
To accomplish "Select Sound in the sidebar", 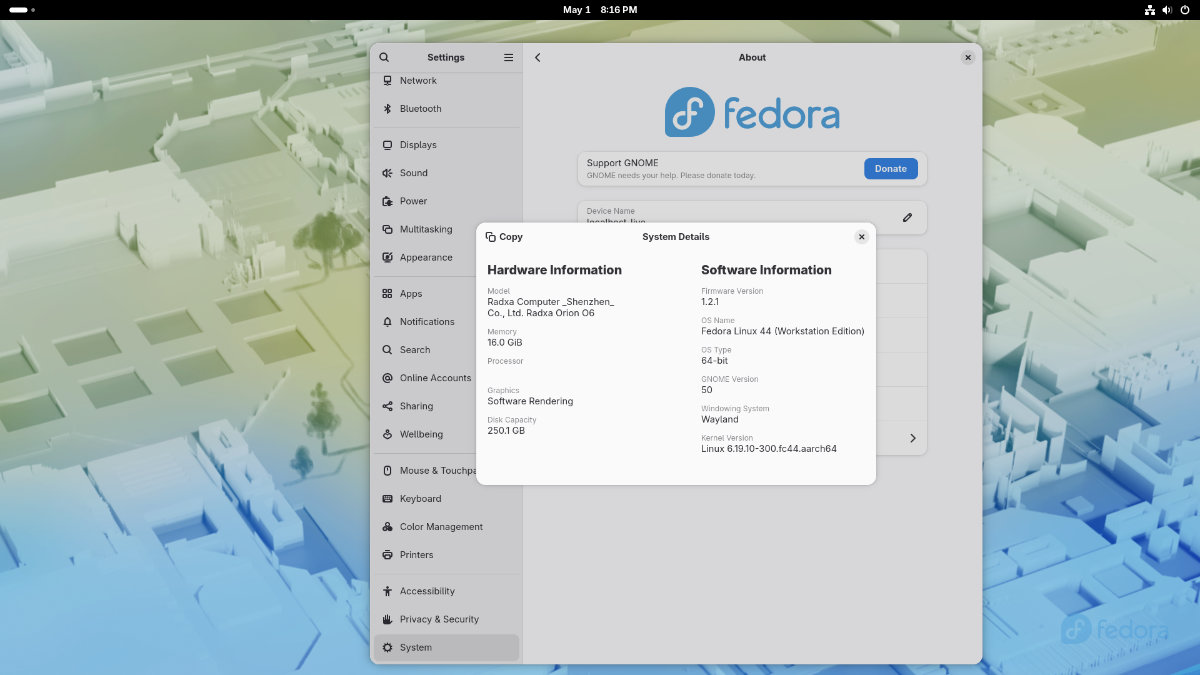I will (446, 173).
